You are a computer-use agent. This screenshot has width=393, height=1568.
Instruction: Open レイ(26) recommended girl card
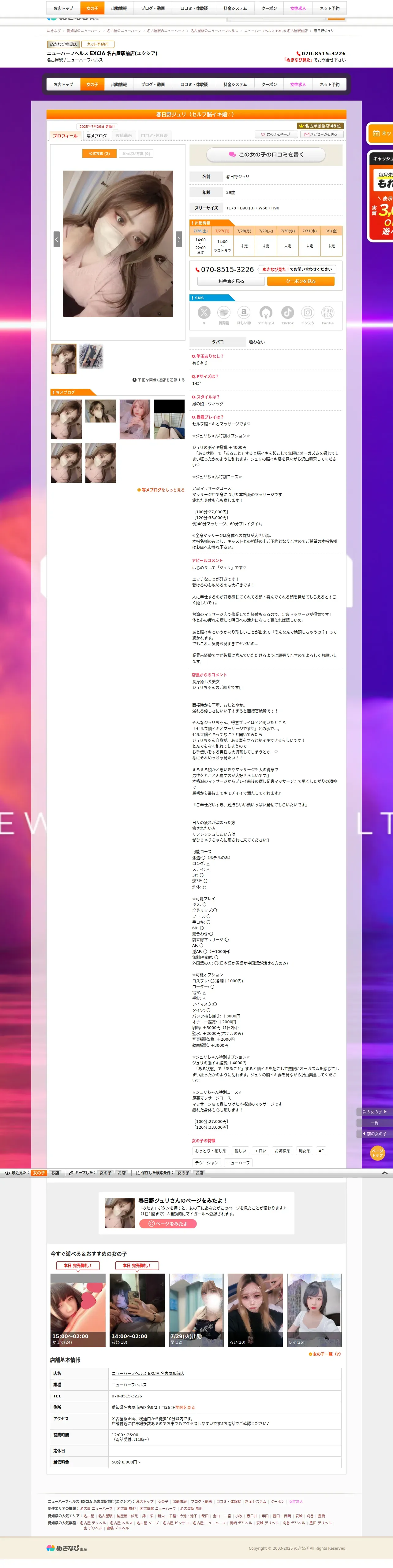click(314, 1310)
